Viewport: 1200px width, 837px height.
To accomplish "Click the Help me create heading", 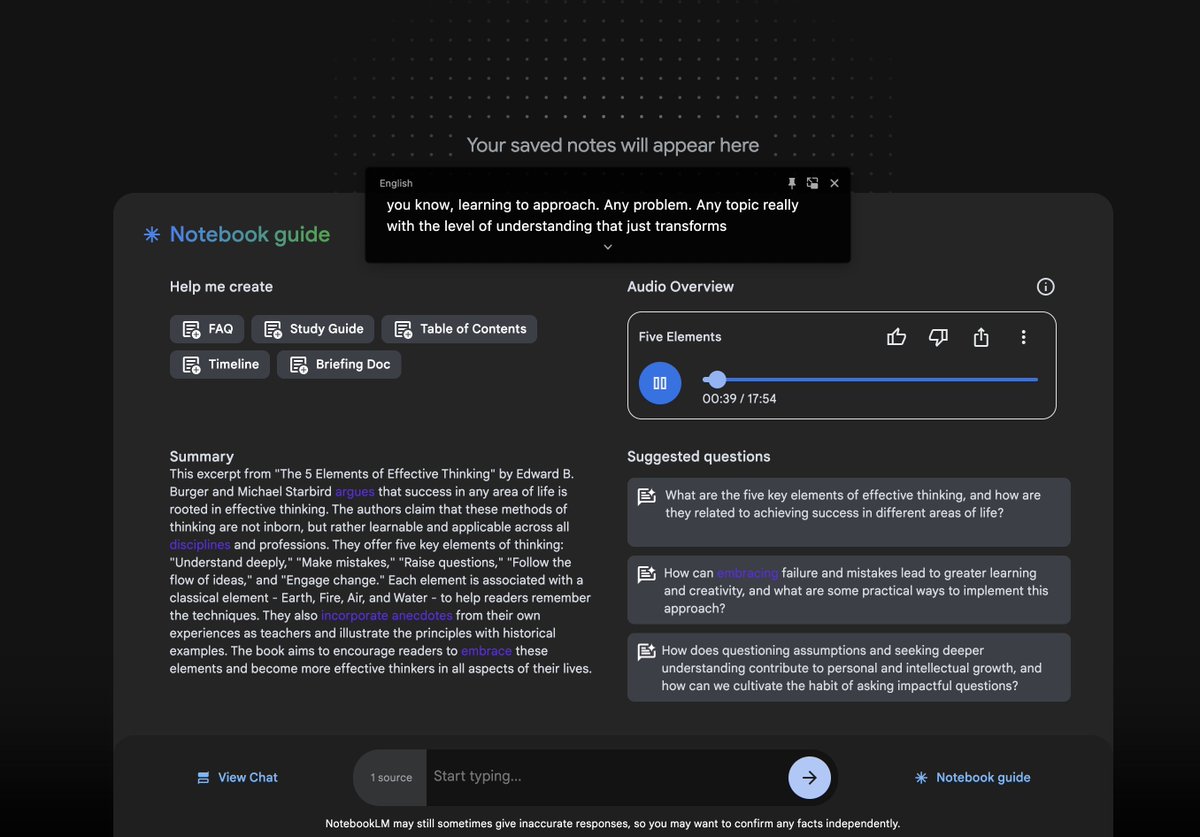I will point(221,287).
